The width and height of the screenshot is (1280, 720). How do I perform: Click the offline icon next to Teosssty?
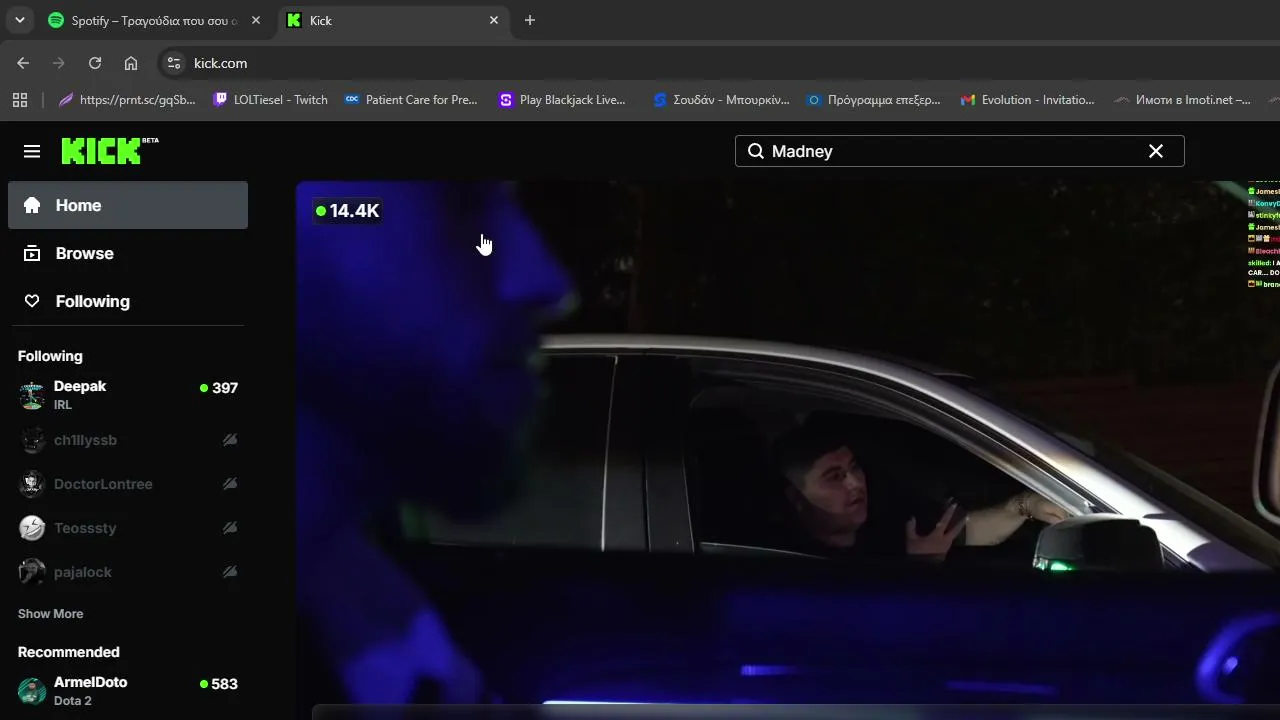pyautogui.click(x=230, y=528)
